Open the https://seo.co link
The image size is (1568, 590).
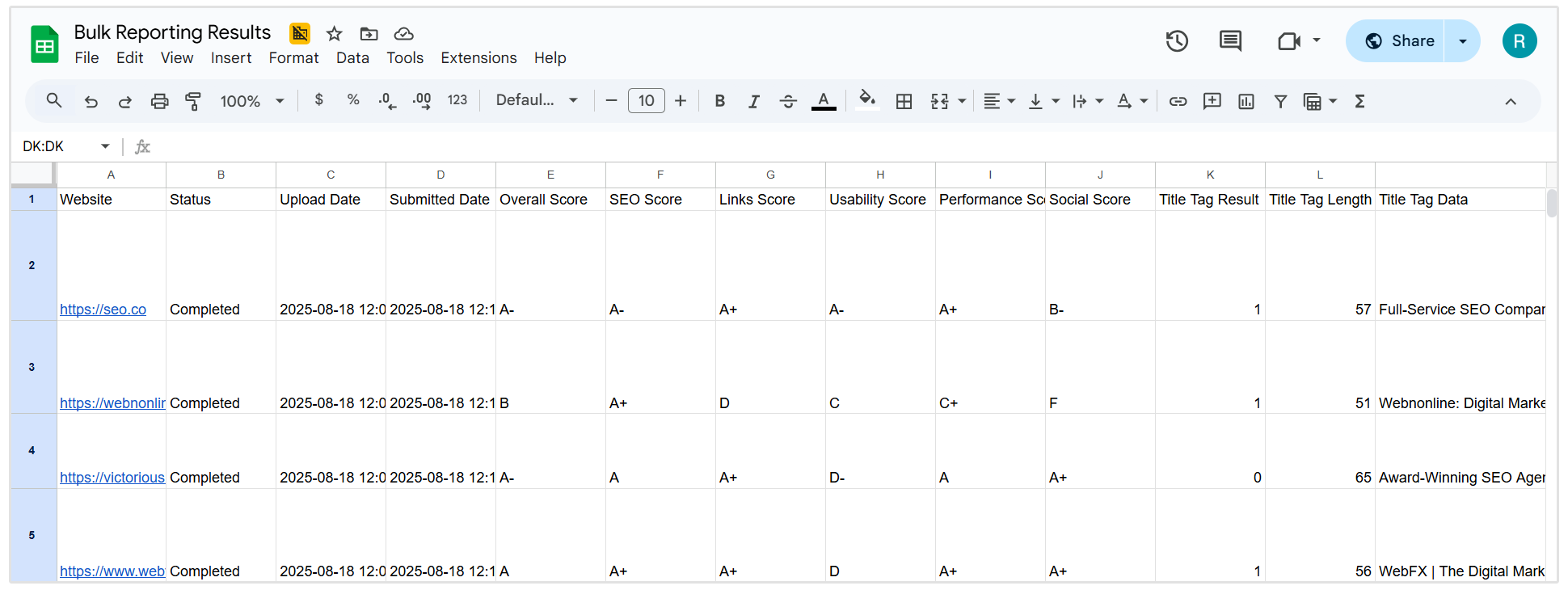click(103, 310)
